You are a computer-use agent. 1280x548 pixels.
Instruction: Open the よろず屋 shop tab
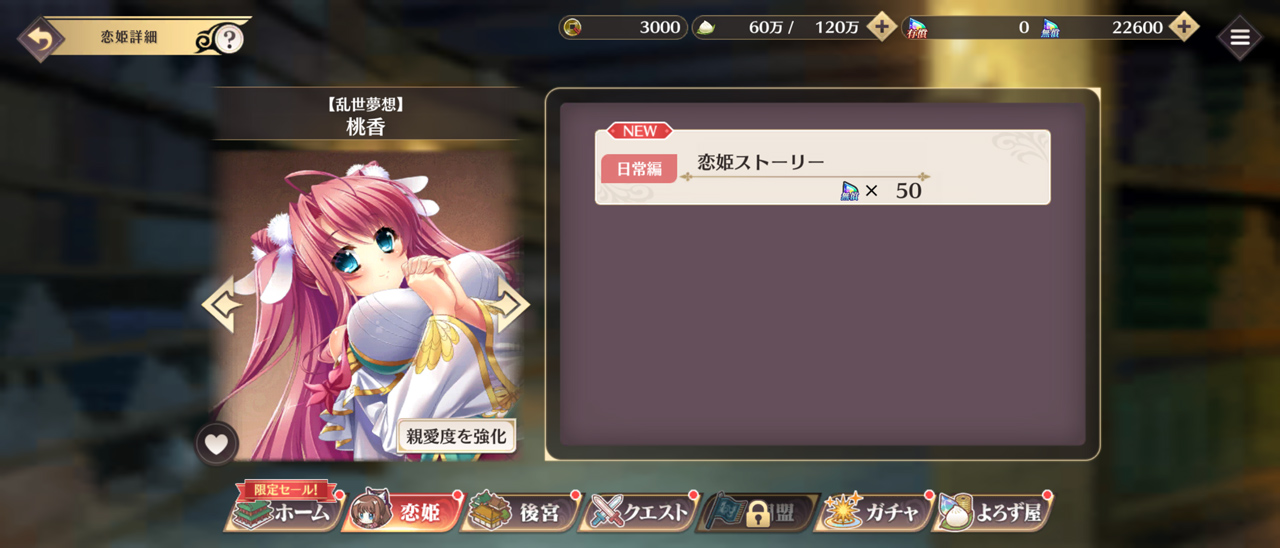[994, 512]
